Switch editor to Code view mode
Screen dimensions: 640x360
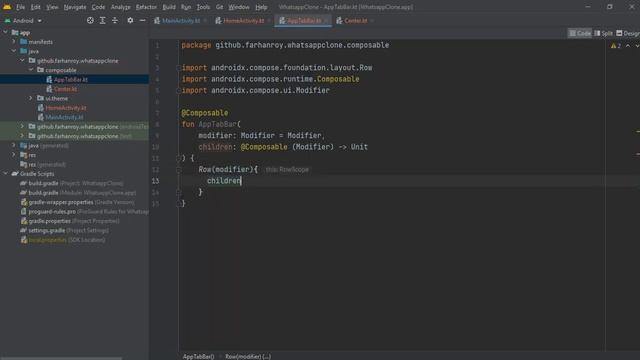pos(580,33)
